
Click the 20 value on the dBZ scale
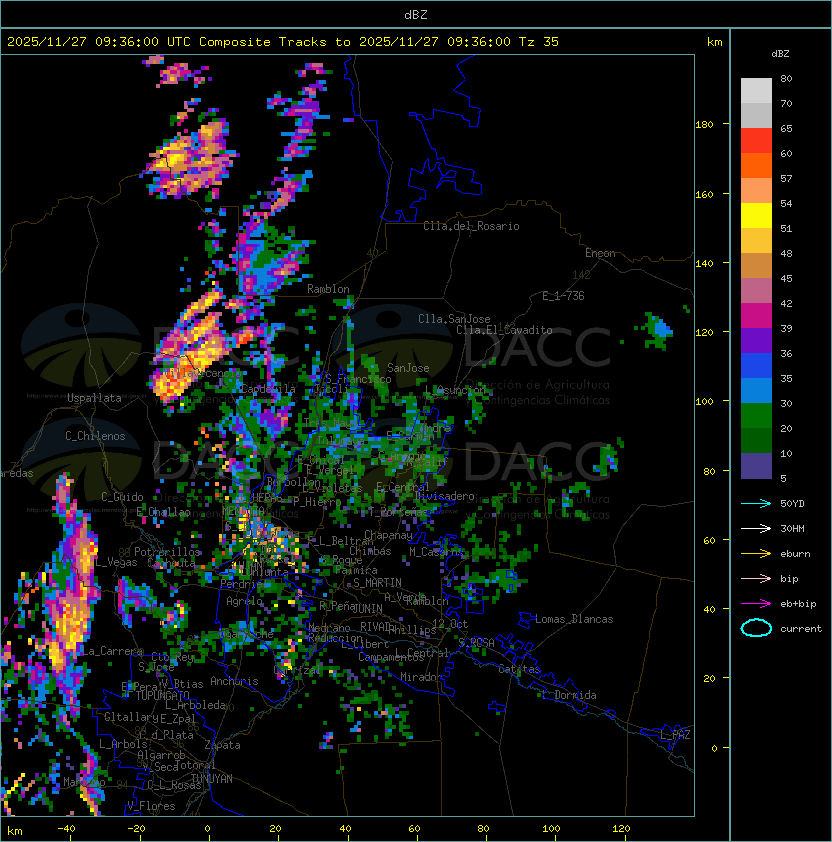786,429
